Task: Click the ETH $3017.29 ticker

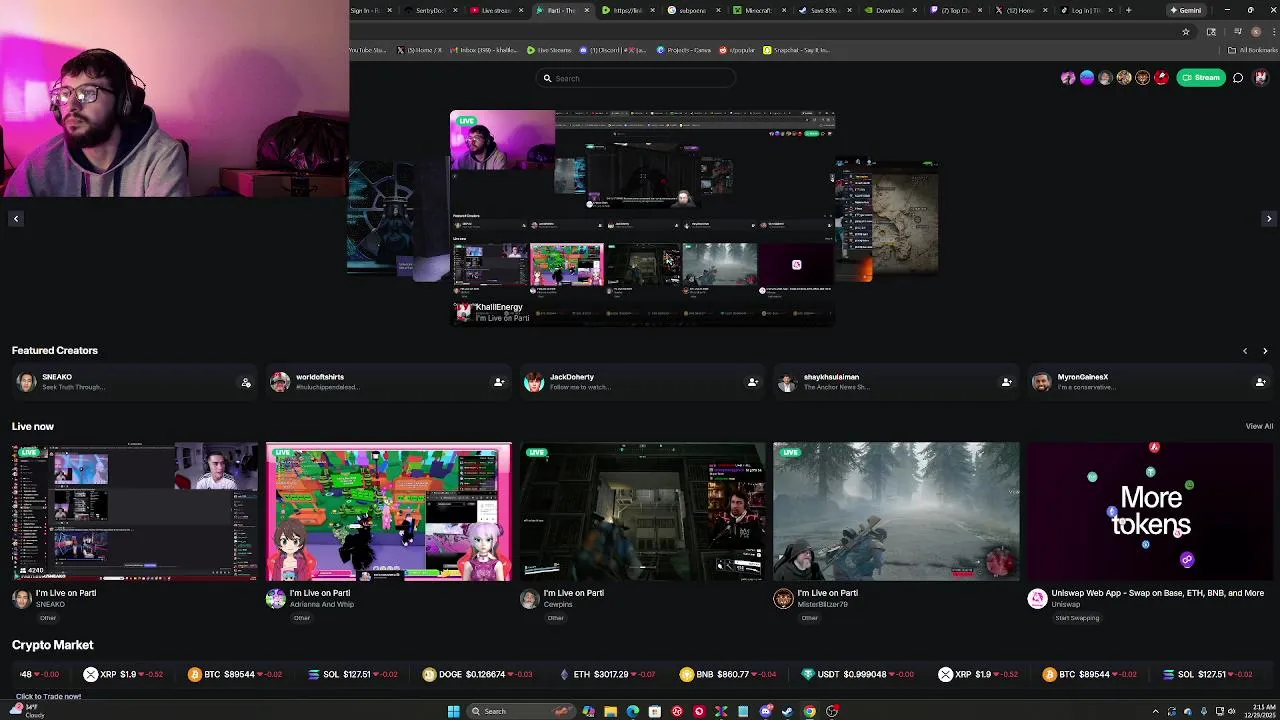Action: coord(607,675)
